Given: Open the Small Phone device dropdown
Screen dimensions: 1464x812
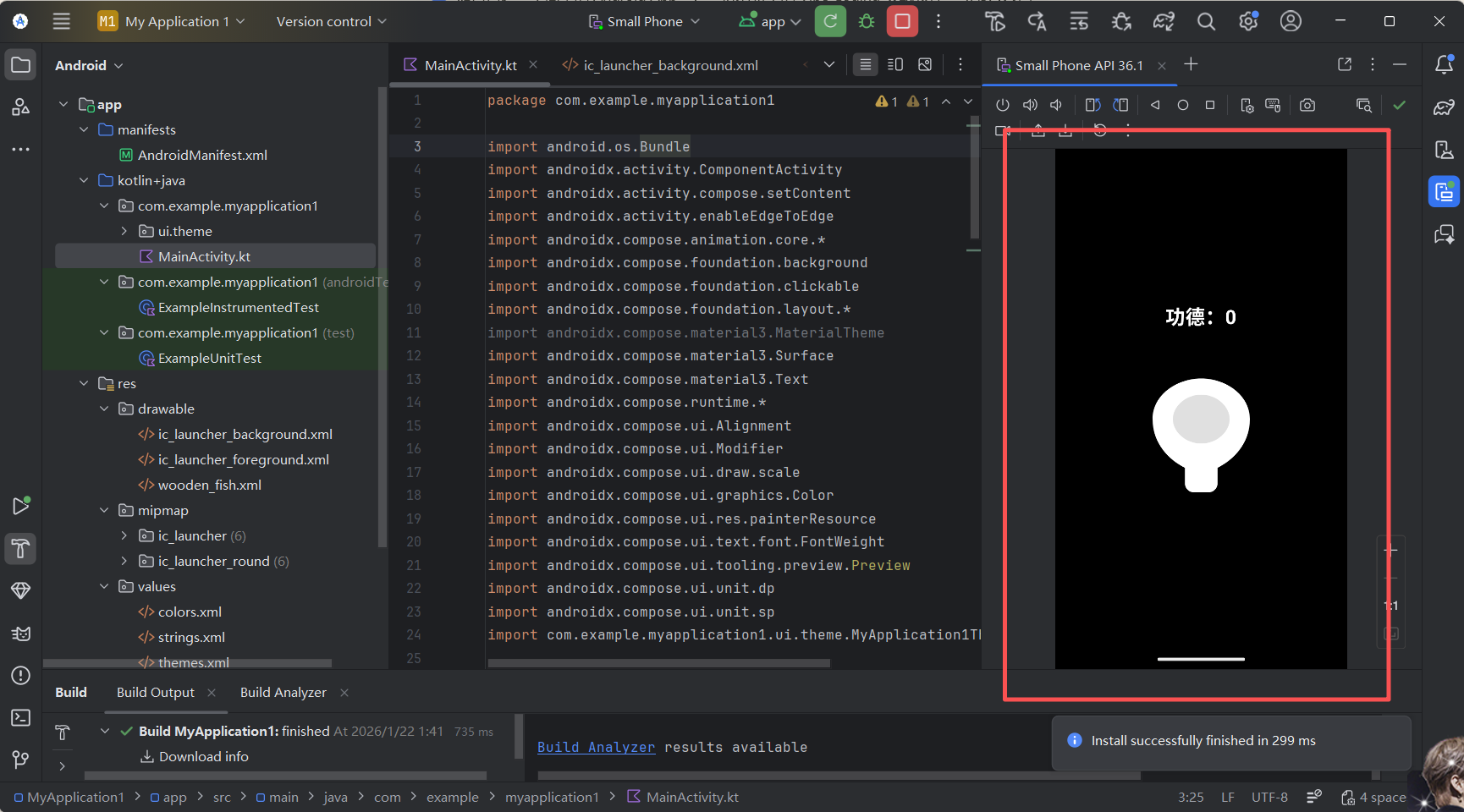Looking at the screenshot, I should pos(645,22).
